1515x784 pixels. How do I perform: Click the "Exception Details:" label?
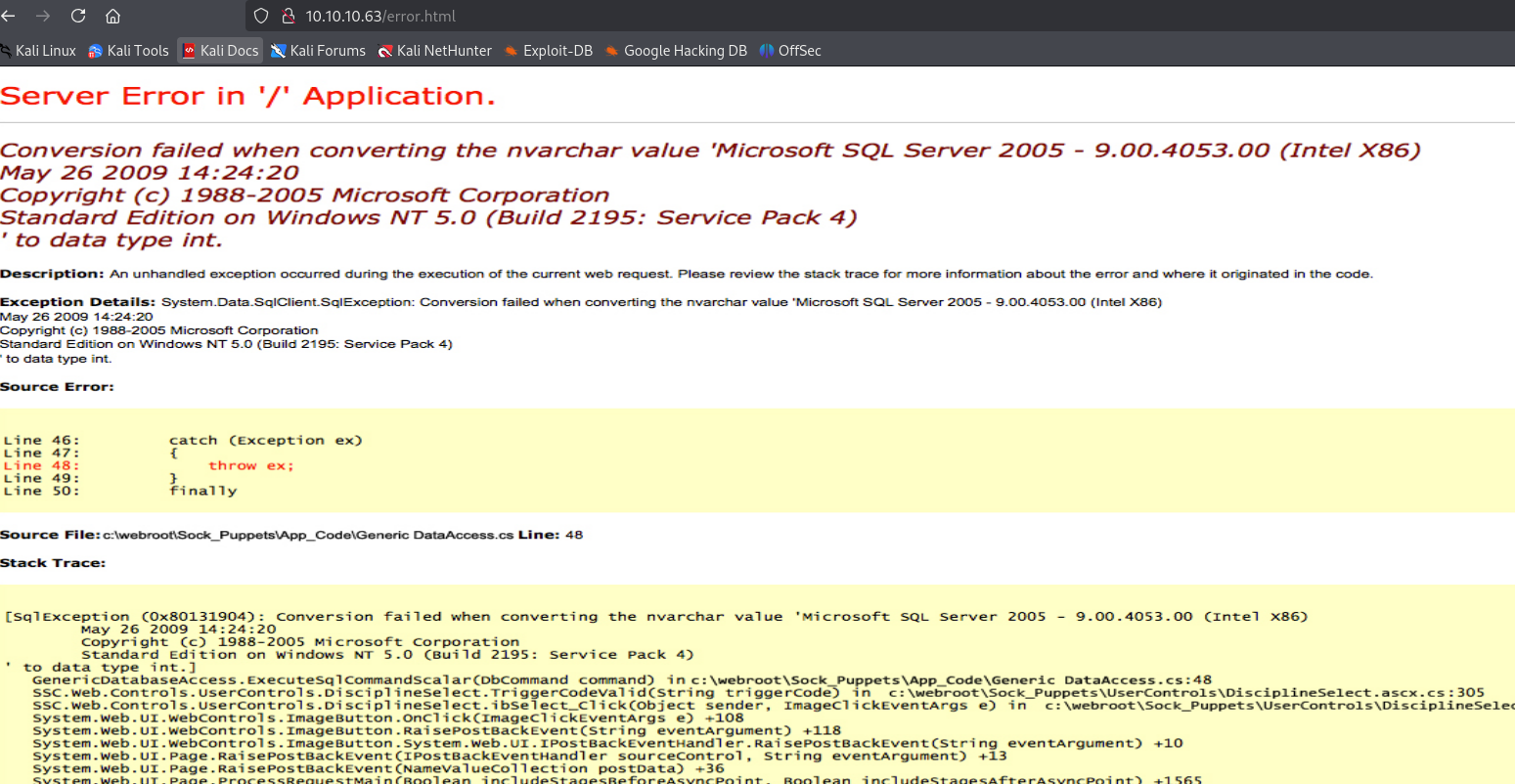tap(77, 302)
